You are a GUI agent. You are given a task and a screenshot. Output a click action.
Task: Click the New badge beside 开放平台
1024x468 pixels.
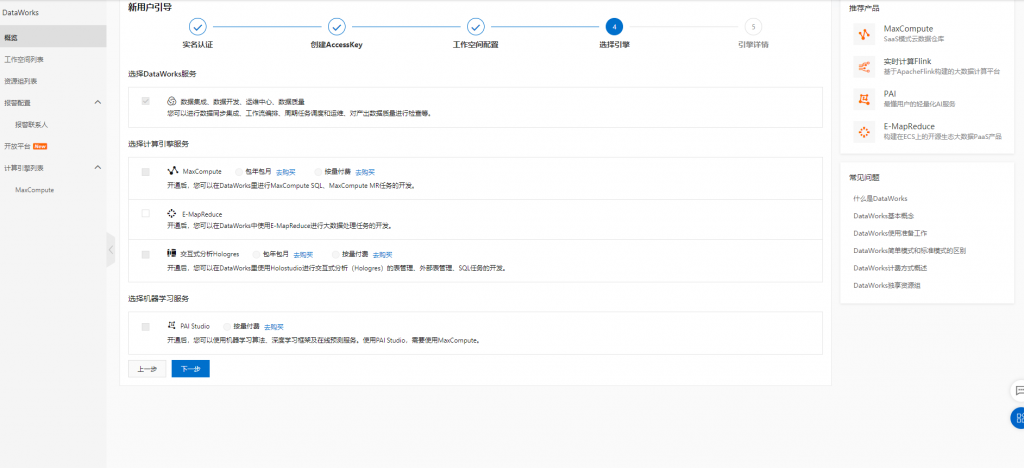[x=40, y=146]
